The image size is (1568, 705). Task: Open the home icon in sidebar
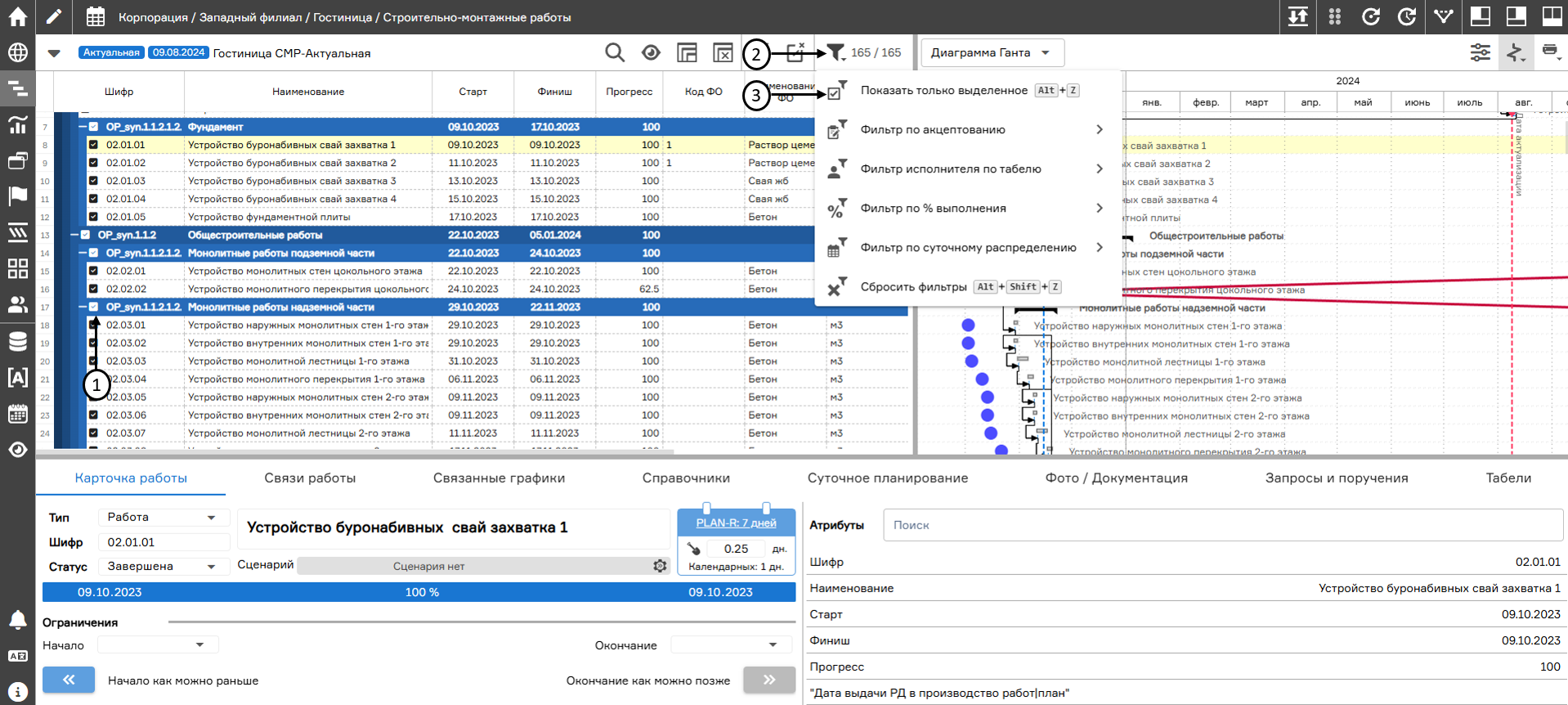pyautogui.click(x=17, y=16)
